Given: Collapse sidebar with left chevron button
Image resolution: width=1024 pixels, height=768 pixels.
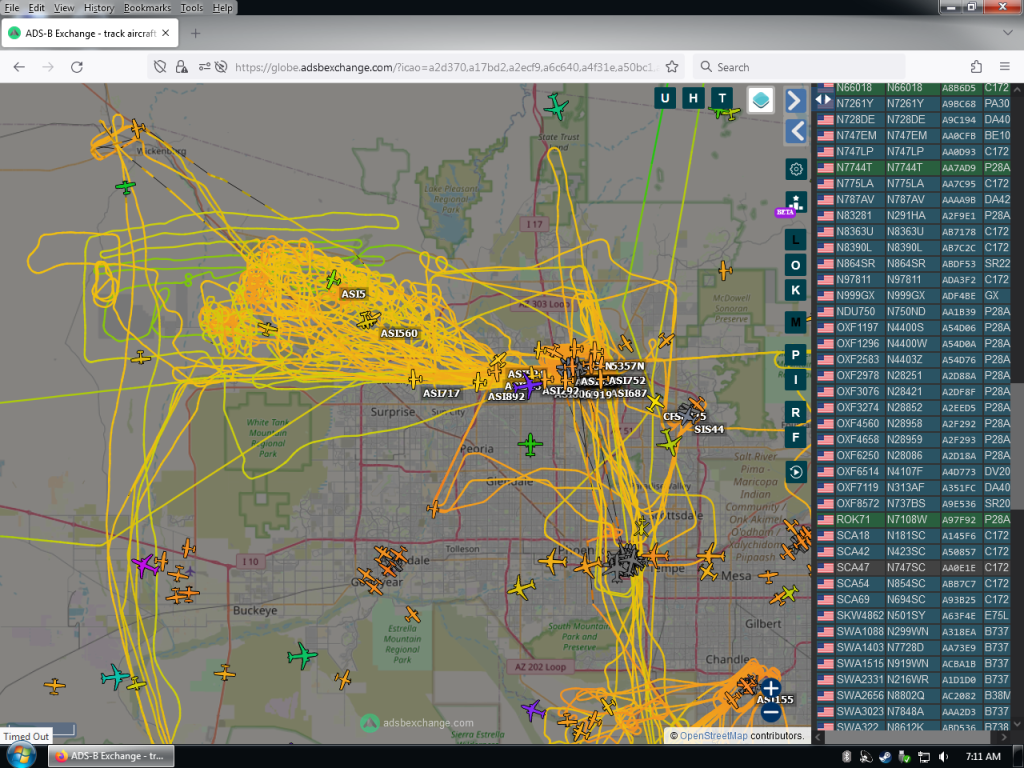Looking at the screenshot, I should 795,131.
